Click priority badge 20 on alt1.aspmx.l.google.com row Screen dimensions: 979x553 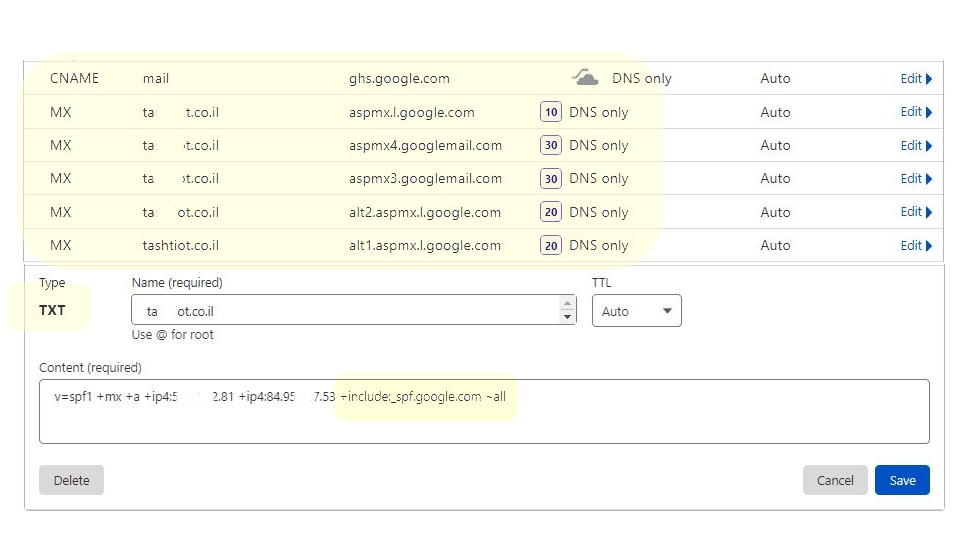[550, 245]
